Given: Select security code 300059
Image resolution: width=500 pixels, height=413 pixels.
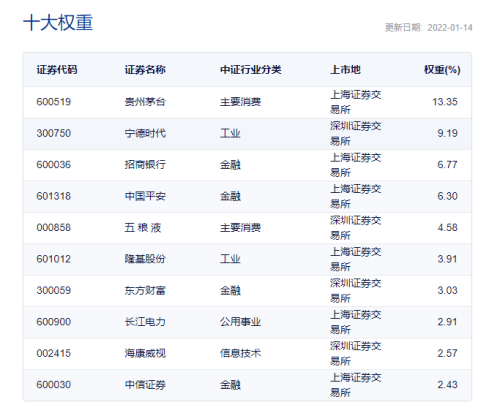Looking at the screenshot, I should coord(54,290).
